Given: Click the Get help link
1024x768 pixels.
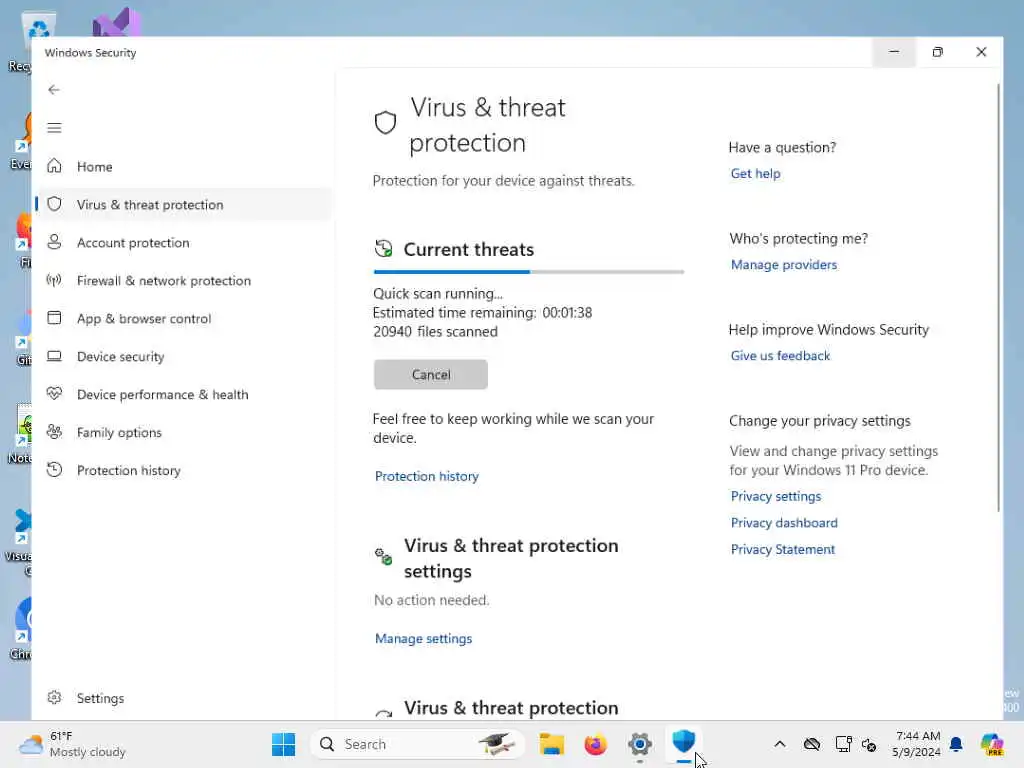Looking at the screenshot, I should [755, 173].
